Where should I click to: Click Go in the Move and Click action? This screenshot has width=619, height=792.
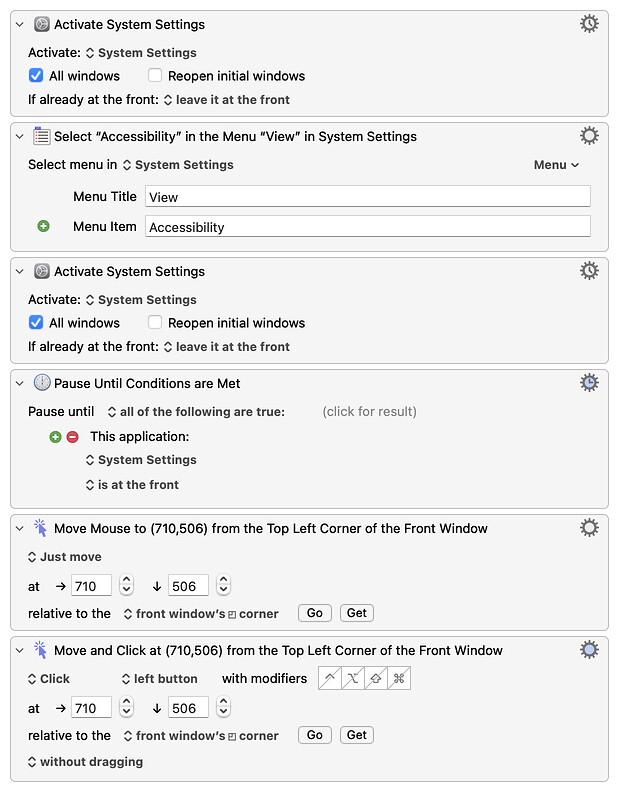coord(314,735)
